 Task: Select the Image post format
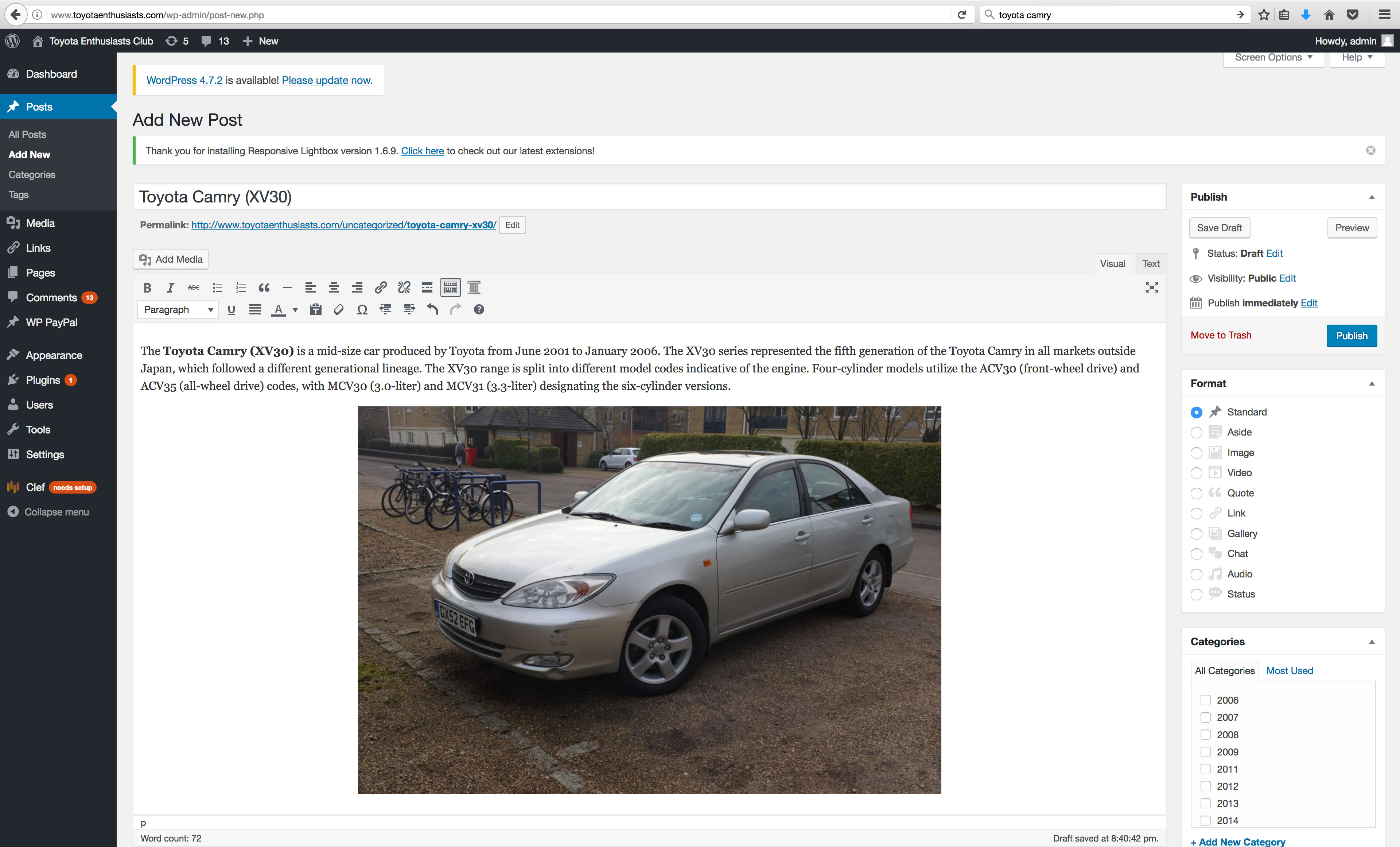click(x=1196, y=453)
